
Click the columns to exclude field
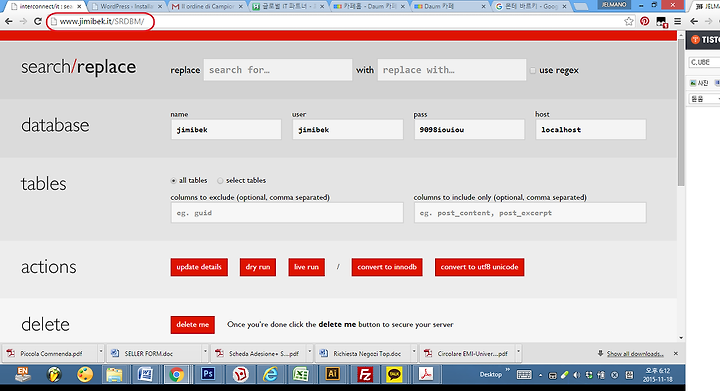287,213
